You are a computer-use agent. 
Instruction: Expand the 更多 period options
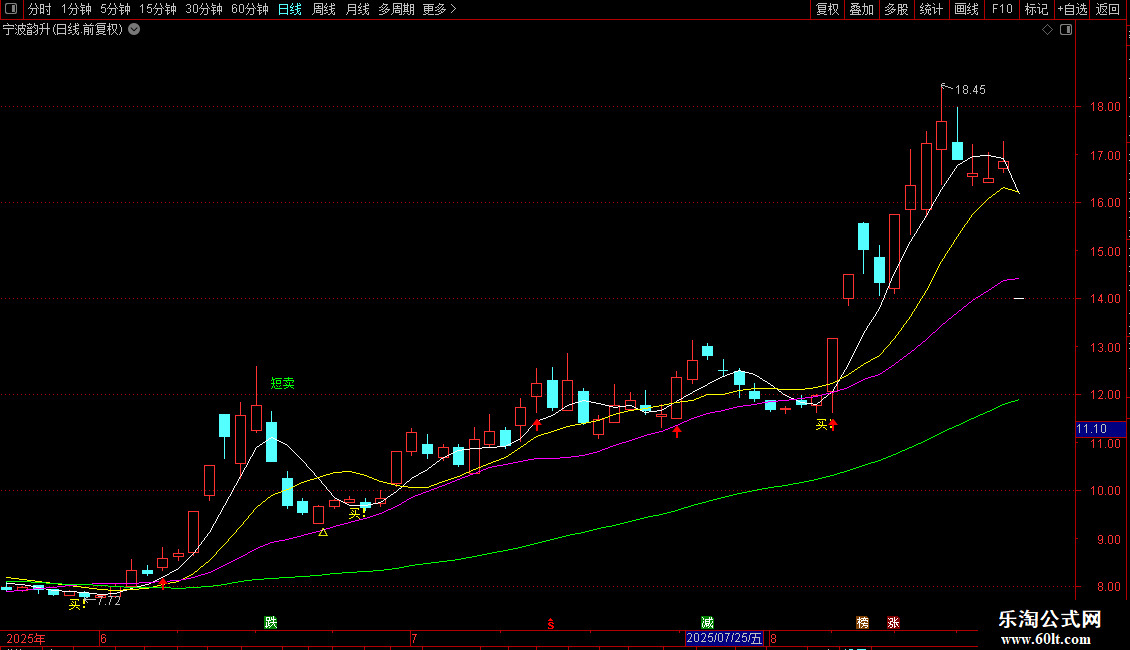439,9
